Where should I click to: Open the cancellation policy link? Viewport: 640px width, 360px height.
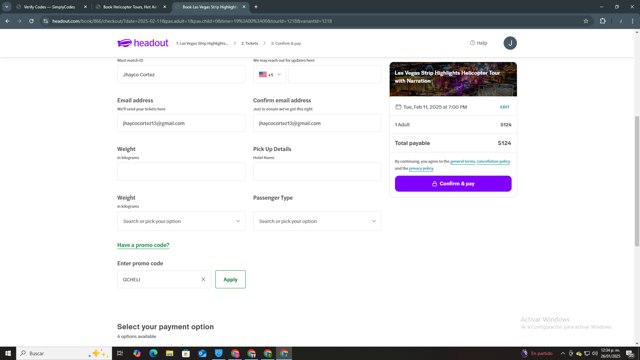coord(493,162)
